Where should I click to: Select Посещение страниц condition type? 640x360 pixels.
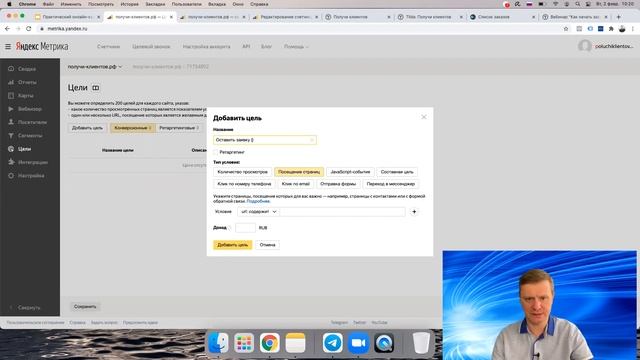pyautogui.click(x=299, y=172)
